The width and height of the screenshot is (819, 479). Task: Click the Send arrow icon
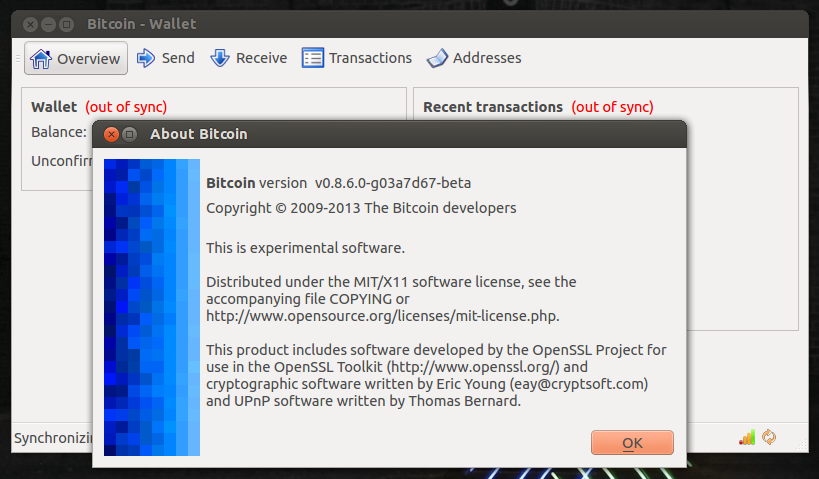(146, 58)
